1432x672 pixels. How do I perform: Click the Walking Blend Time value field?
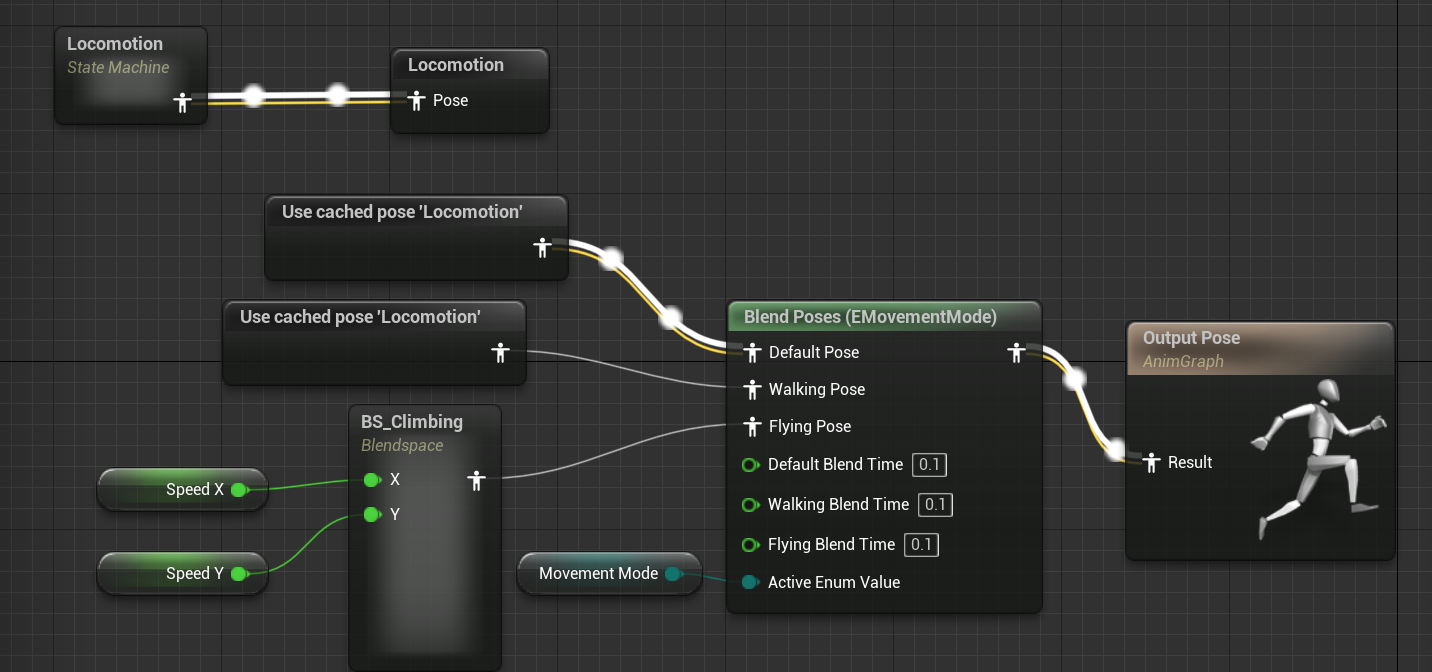click(935, 505)
